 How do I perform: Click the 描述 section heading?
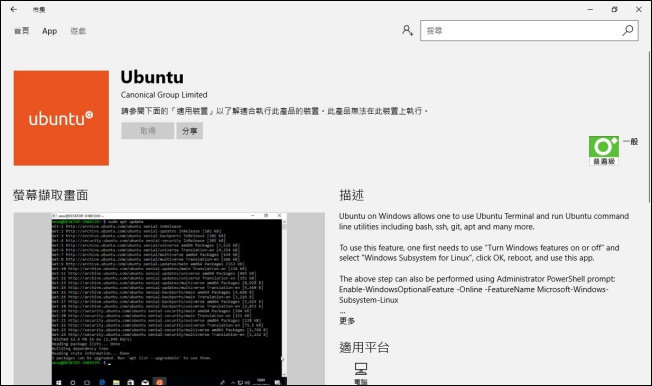351,195
